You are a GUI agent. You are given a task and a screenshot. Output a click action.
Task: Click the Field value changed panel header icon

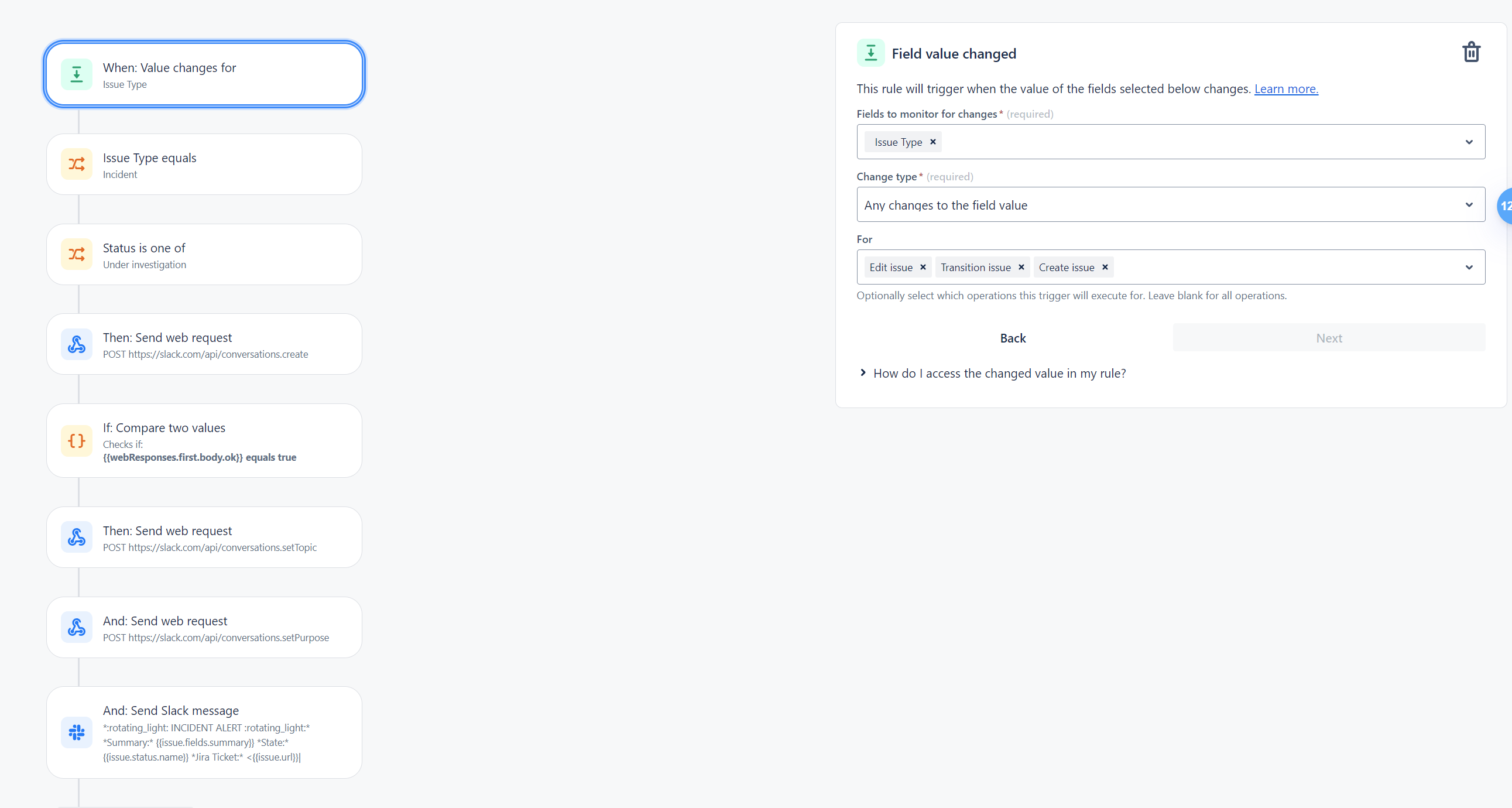pos(870,53)
